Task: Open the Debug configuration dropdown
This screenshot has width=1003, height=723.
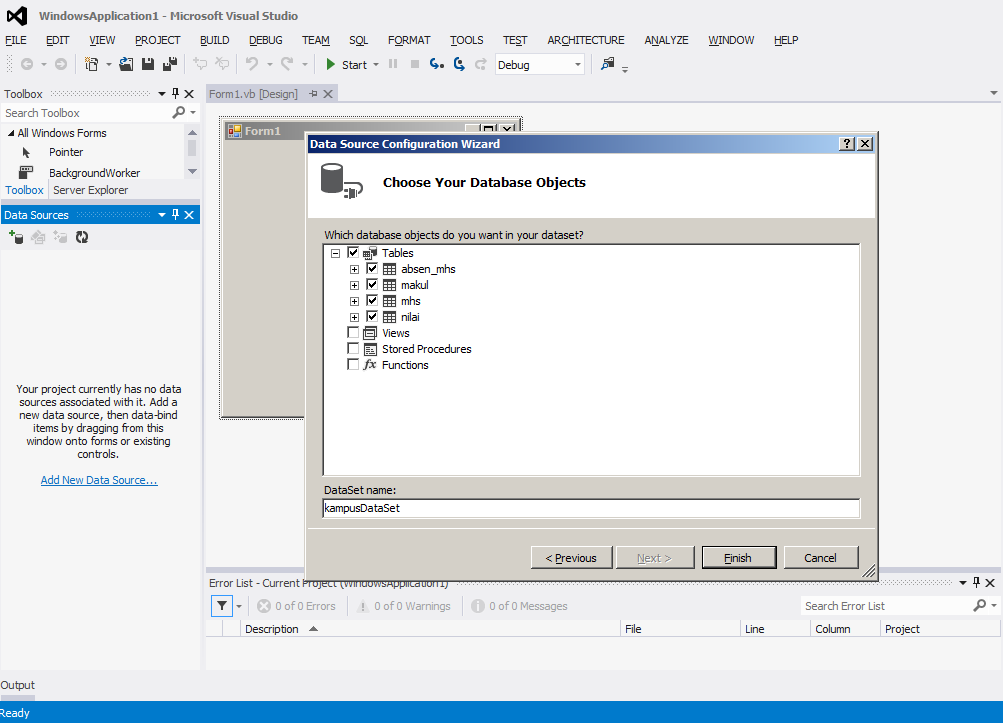Action: click(x=578, y=65)
